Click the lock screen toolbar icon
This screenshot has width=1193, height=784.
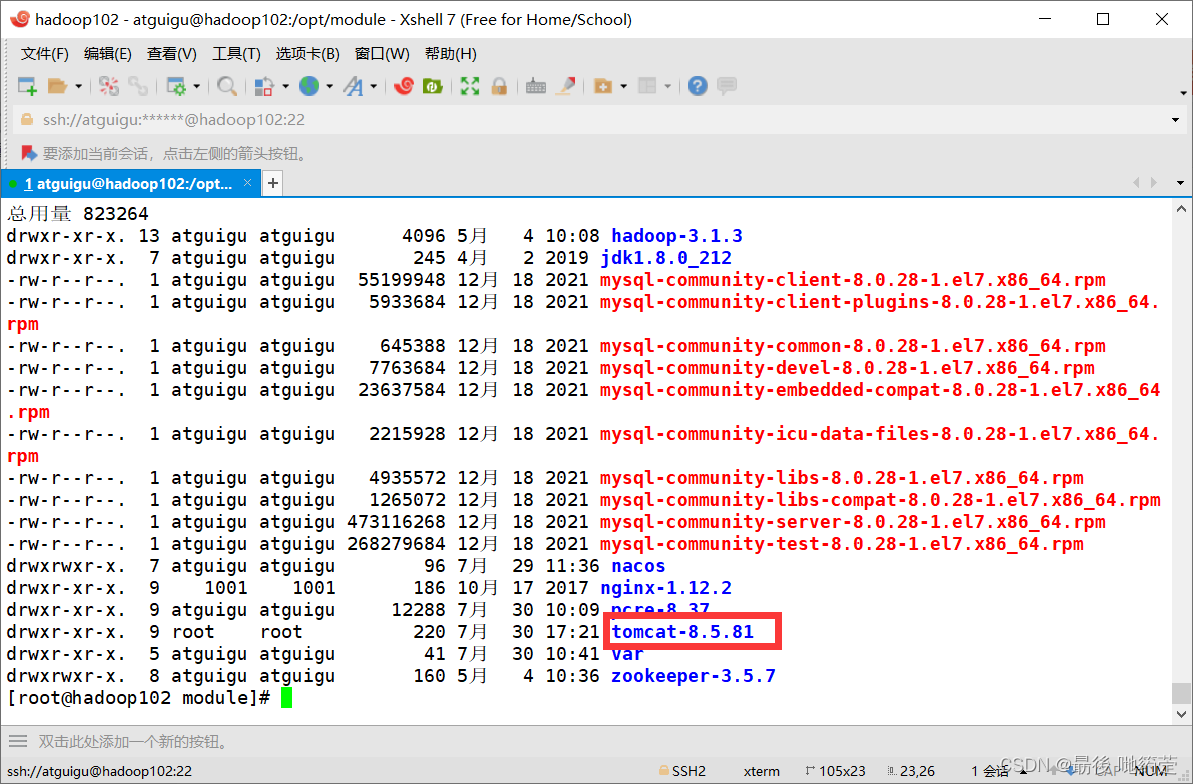pos(499,86)
